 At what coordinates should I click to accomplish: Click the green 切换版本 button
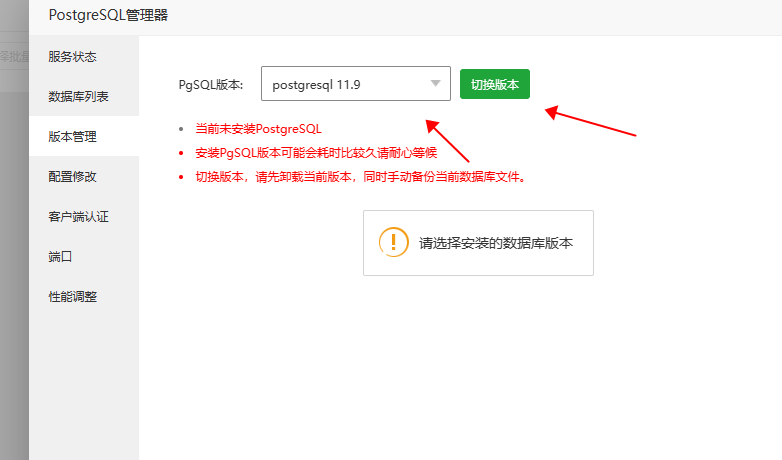point(495,84)
